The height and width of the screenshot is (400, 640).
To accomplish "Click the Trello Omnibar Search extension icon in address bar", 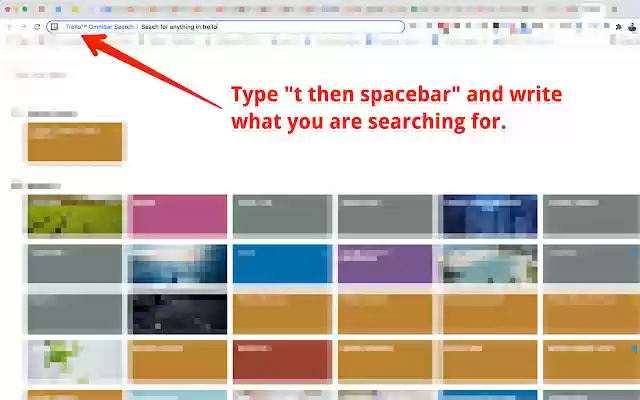I will [55, 27].
